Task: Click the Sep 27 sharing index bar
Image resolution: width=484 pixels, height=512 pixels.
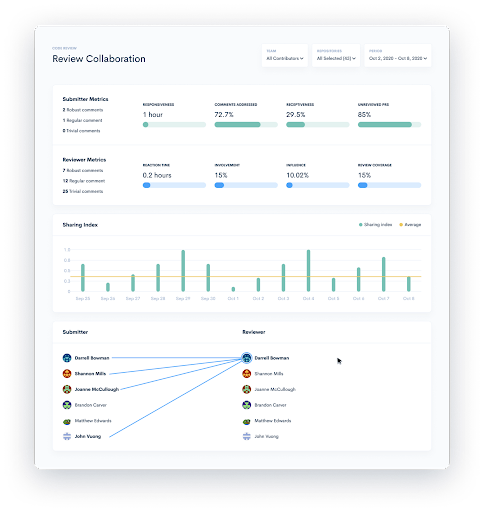Action: pos(133,283)
